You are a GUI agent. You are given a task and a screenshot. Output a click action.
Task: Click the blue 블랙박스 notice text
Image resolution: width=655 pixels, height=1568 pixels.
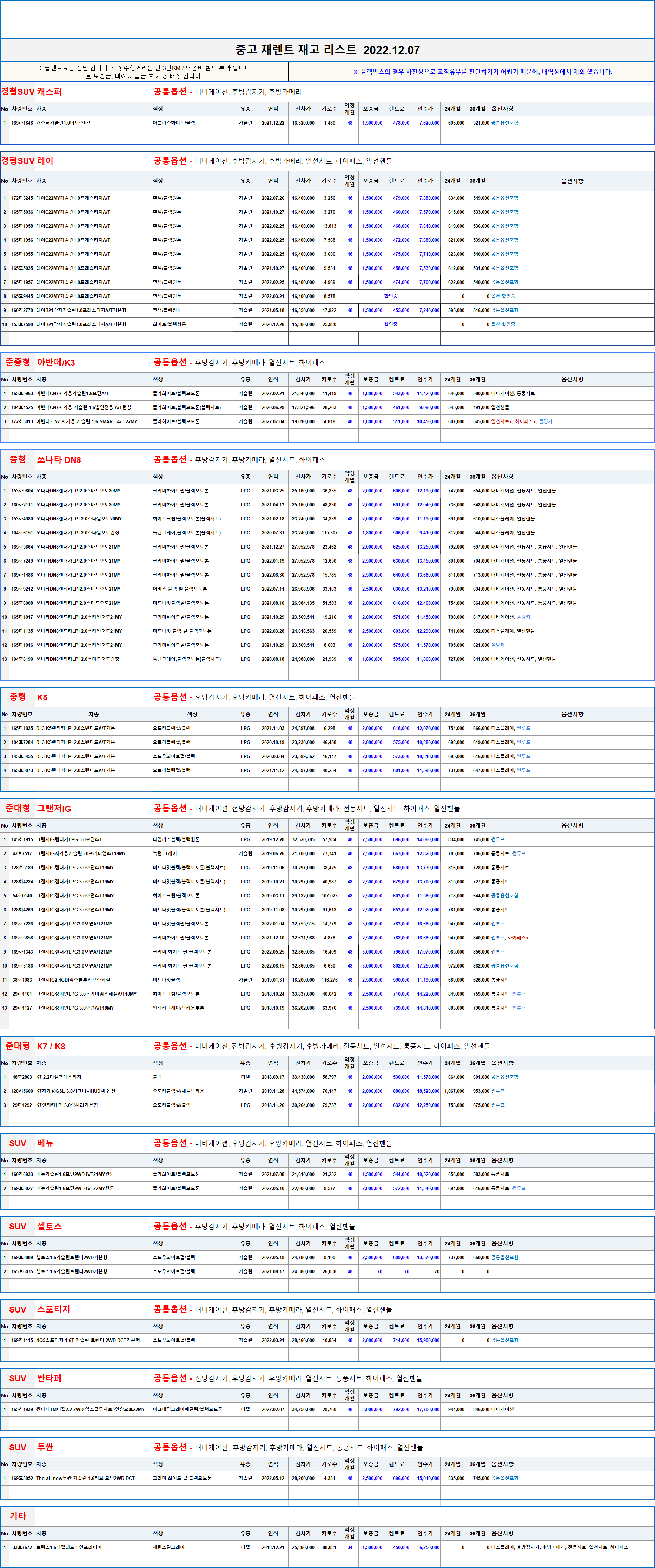[483, 72]
